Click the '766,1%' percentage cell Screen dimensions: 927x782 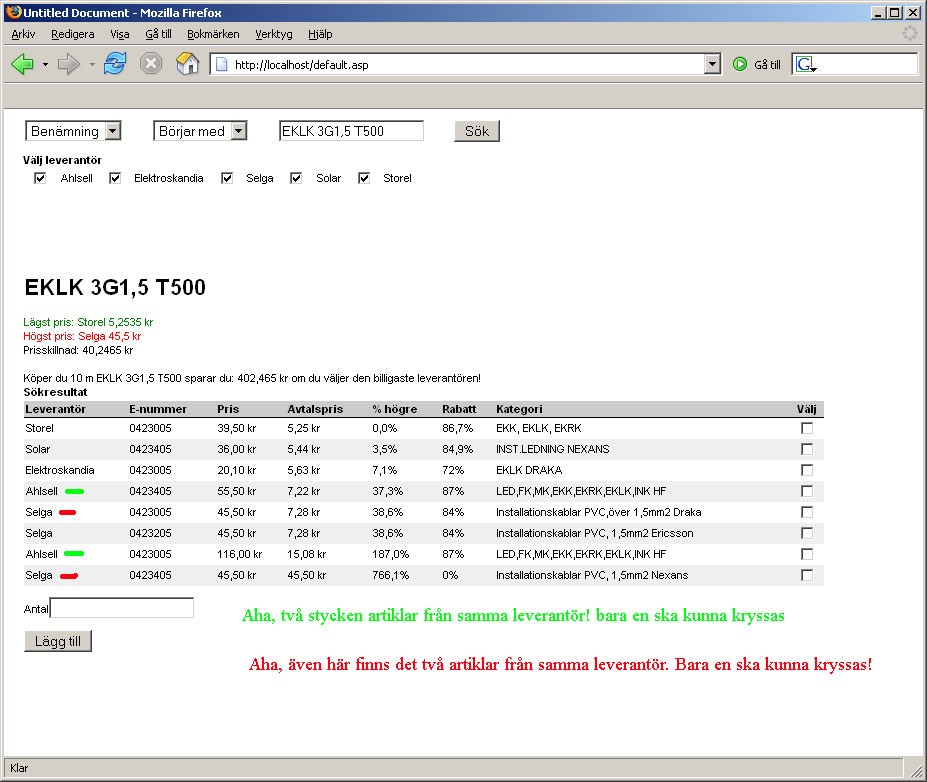click(x=391, y=575)
